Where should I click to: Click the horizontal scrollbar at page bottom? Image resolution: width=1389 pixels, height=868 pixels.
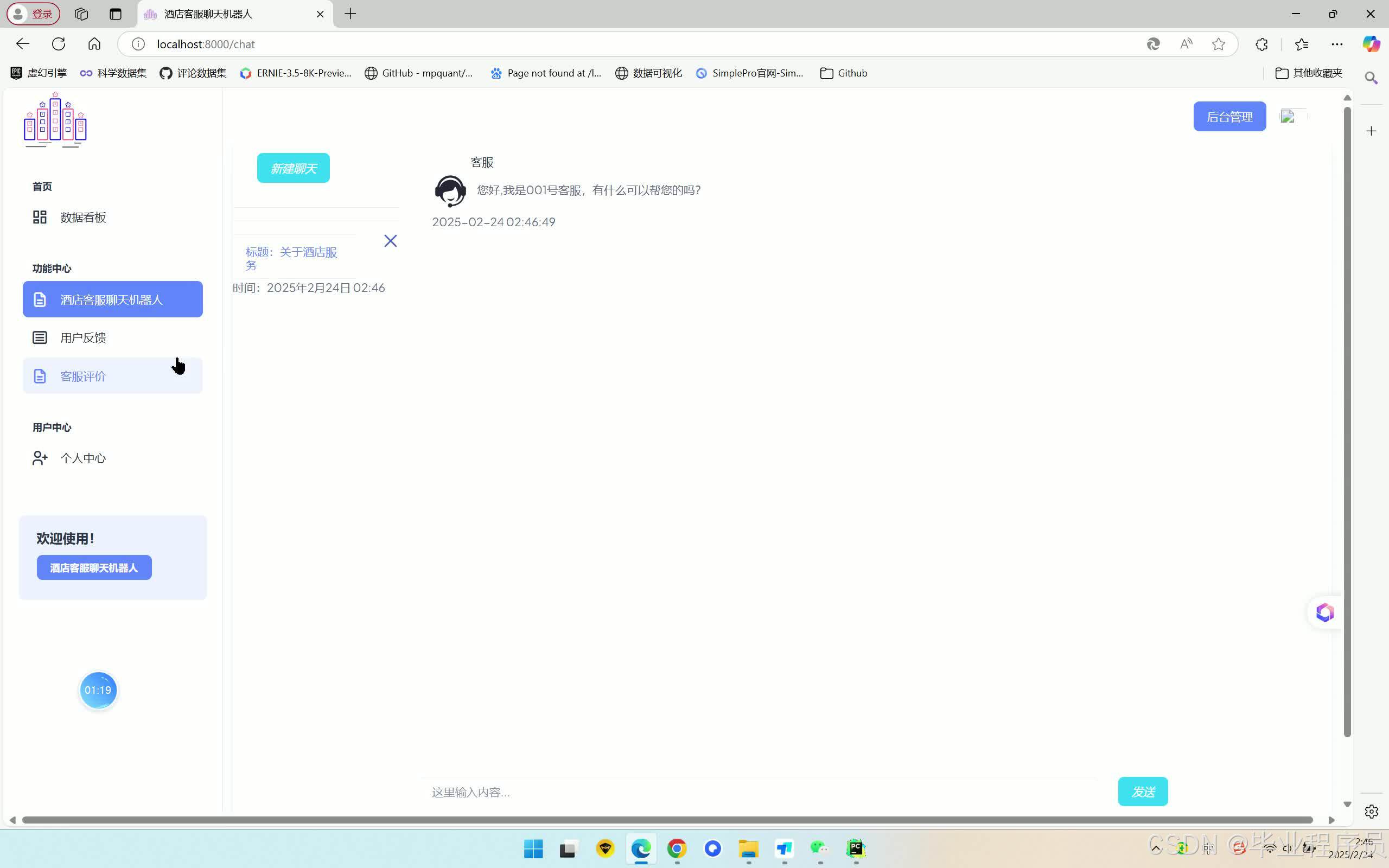point(666,820)
